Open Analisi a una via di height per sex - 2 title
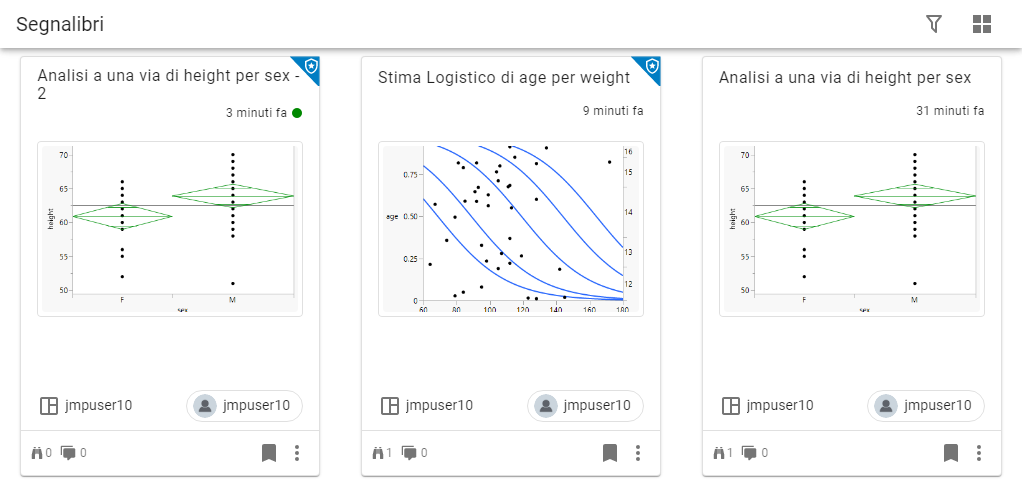The image size is (1022, 500). point(168,85)
